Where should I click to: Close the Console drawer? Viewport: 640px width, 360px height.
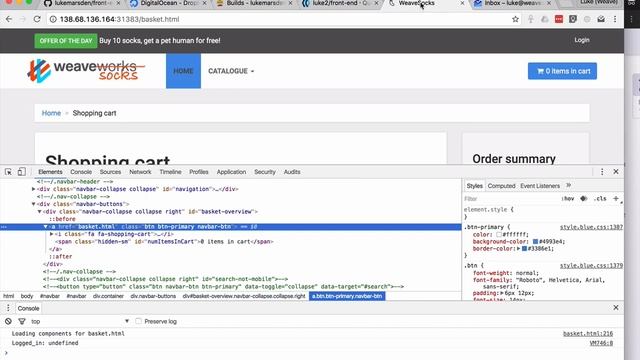pos(616,308)
